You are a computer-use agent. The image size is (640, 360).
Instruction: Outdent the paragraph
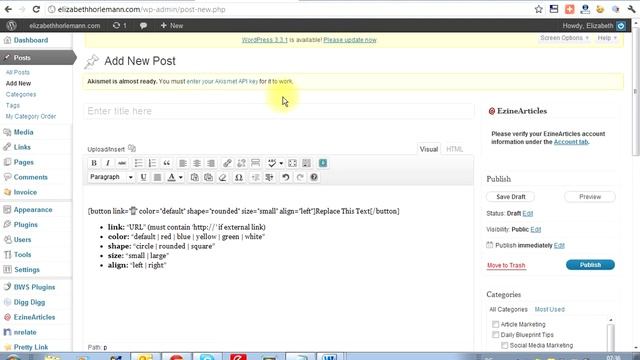tap(256, 177)
